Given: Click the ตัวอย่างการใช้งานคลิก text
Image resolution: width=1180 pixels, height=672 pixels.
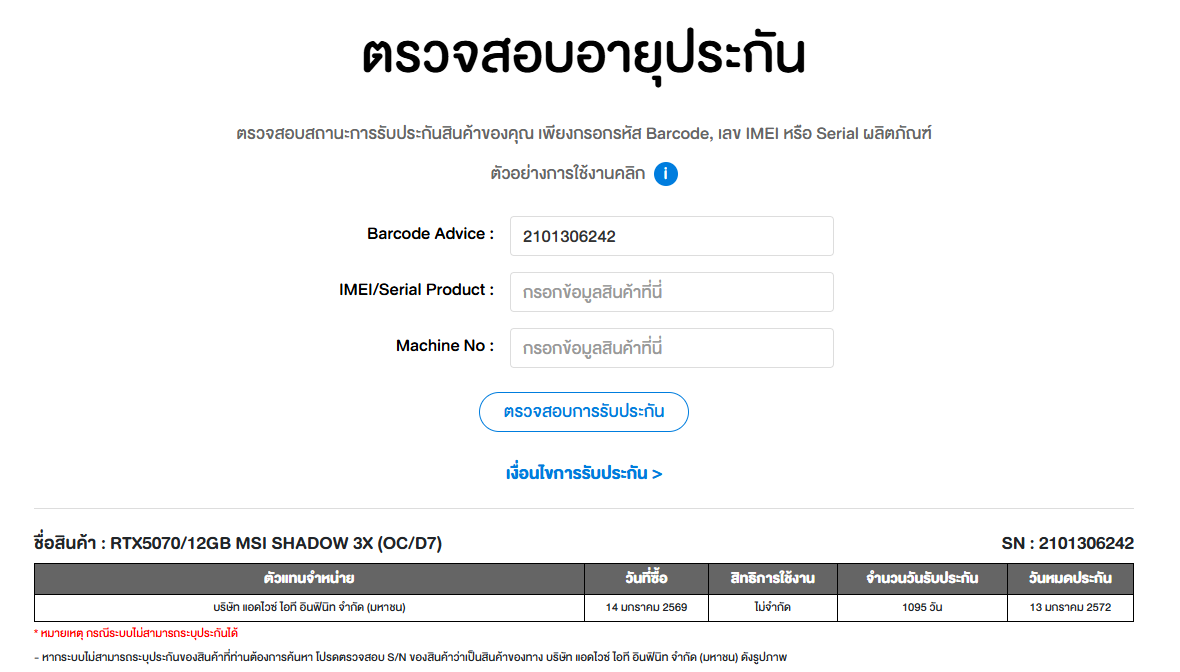Looking at the screenshot, I should point(567,174).
